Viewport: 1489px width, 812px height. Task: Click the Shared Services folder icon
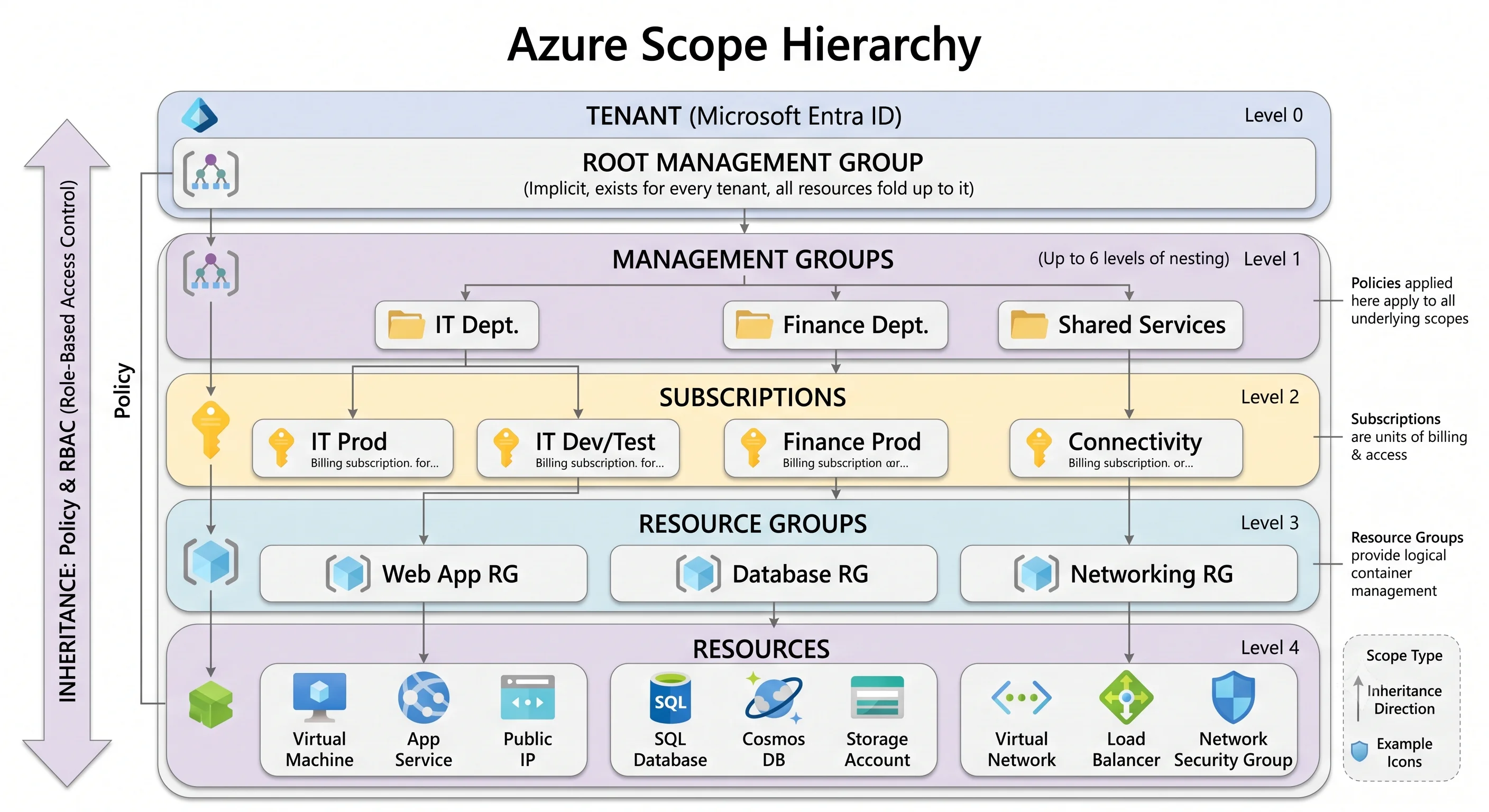[x=1029, y=324]
